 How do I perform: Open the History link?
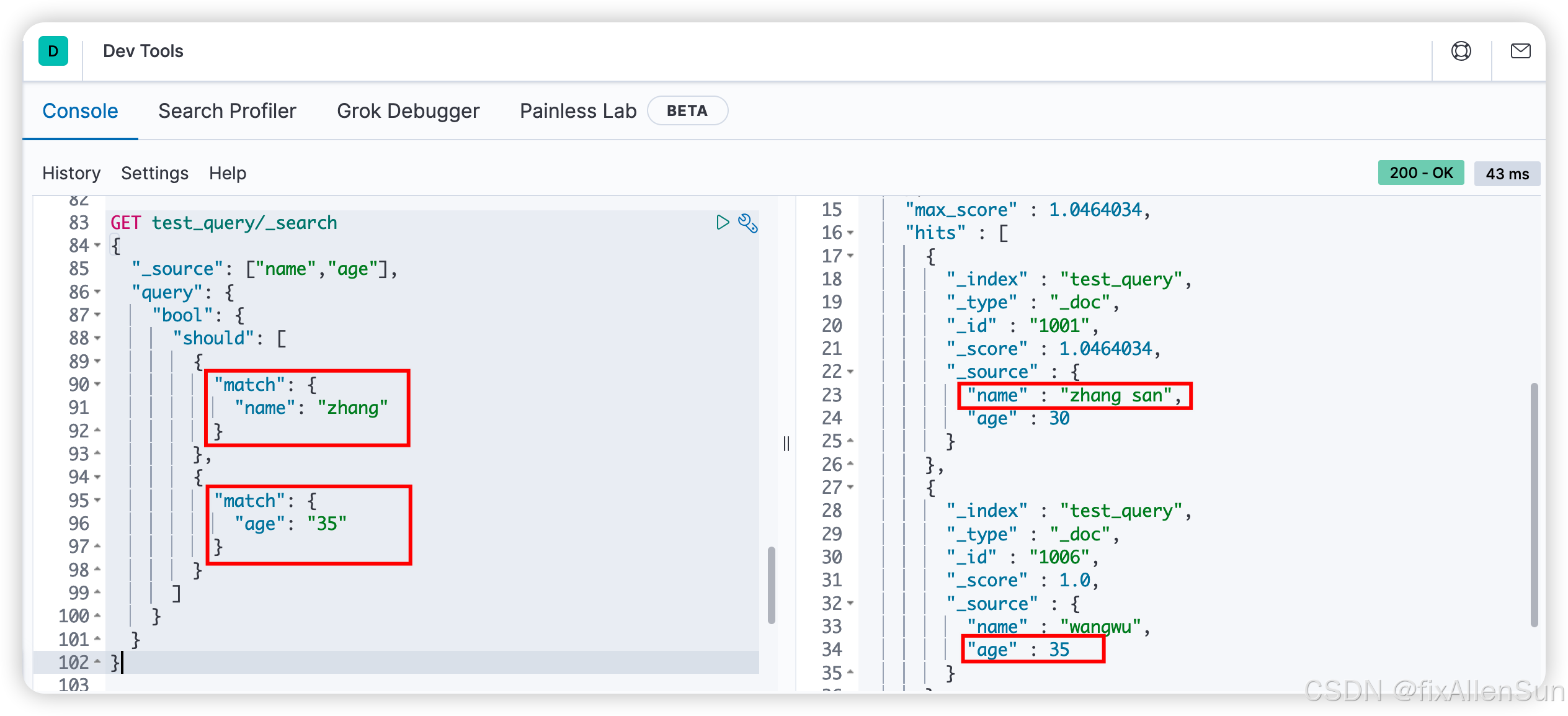pos(71,173)
